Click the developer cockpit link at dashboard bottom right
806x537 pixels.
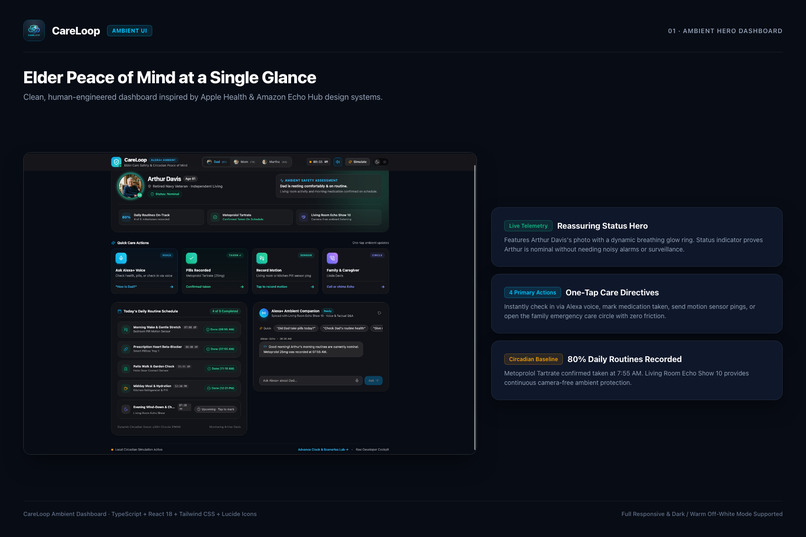pos(372,450)
